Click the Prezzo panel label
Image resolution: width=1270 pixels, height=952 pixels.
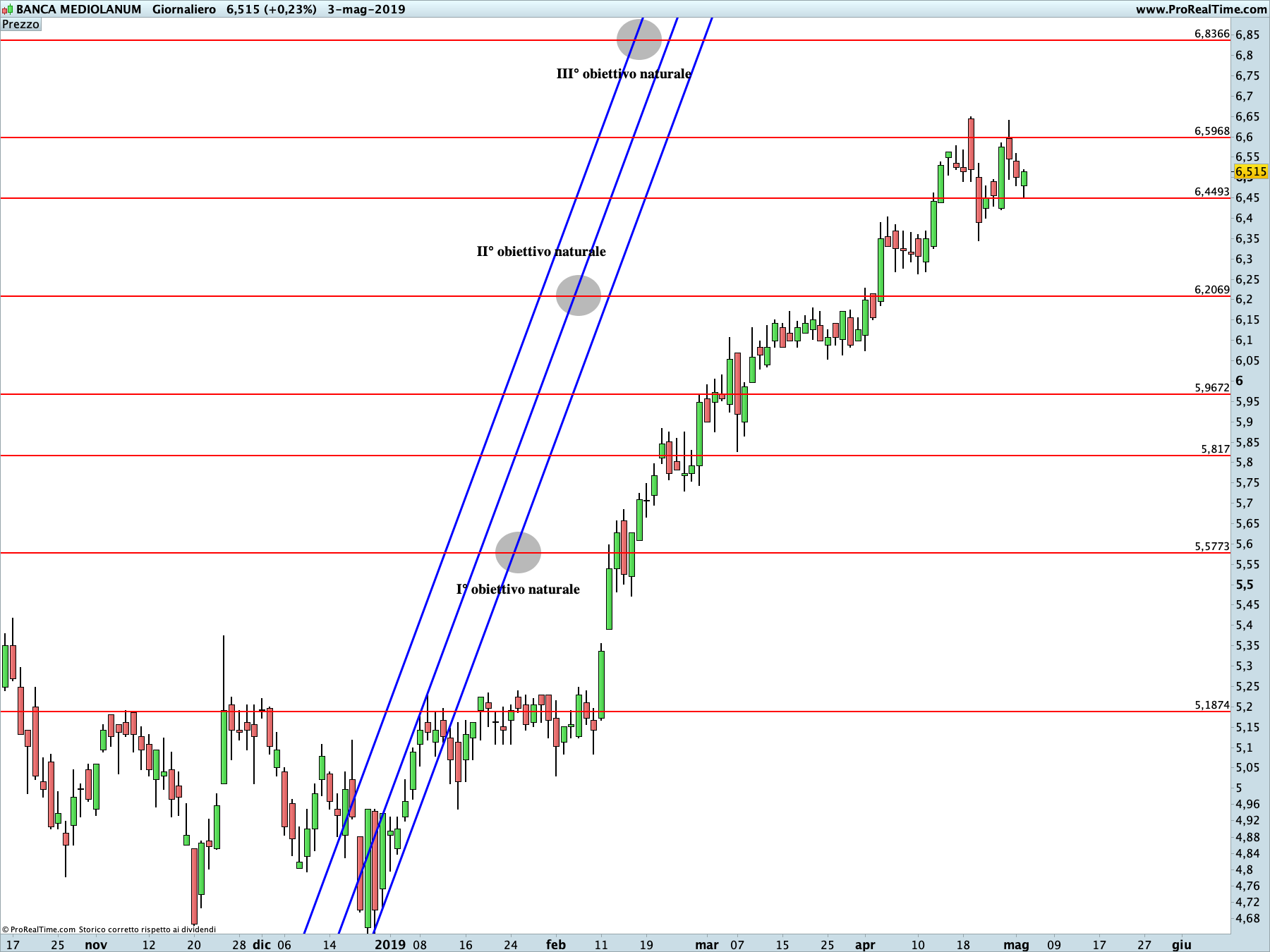point(21,25)
